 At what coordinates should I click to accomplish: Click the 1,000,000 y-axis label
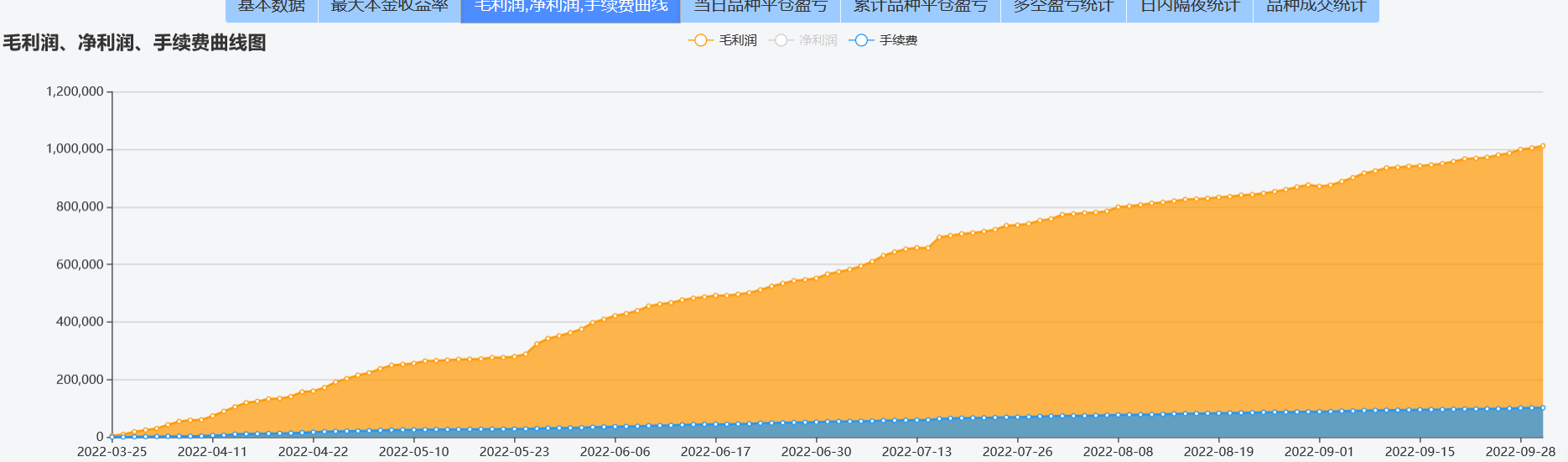(x=75, y=149)
